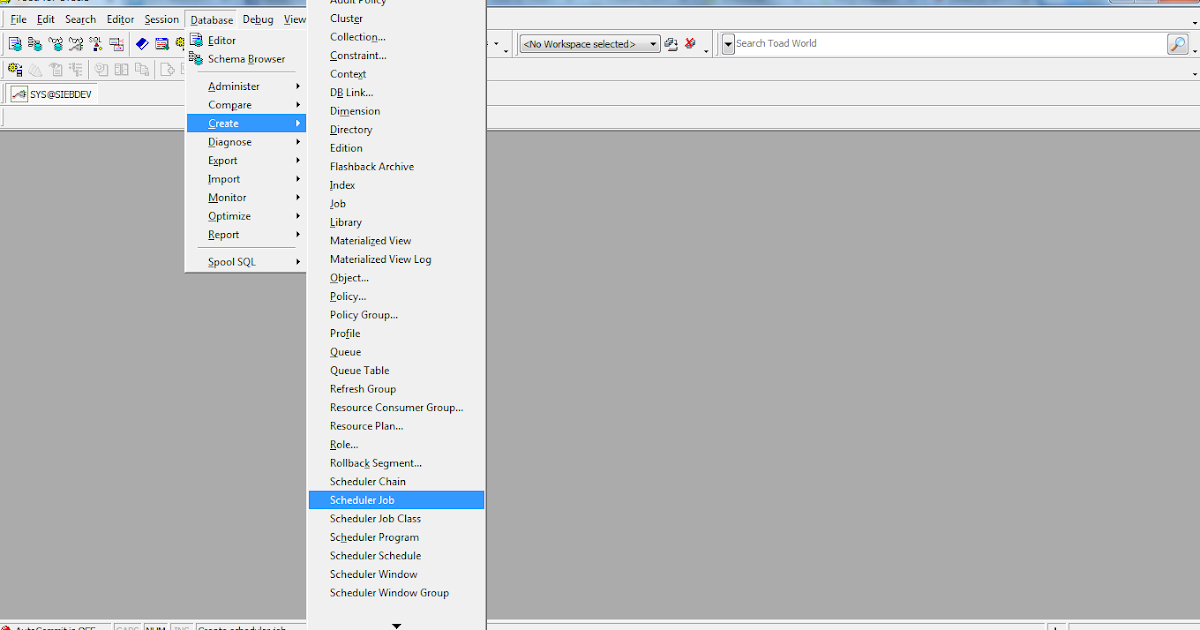Expand the toolbar overflow chevron next to workspace
The height and width of the screenshot is (630, 1200).
point(705,51)
